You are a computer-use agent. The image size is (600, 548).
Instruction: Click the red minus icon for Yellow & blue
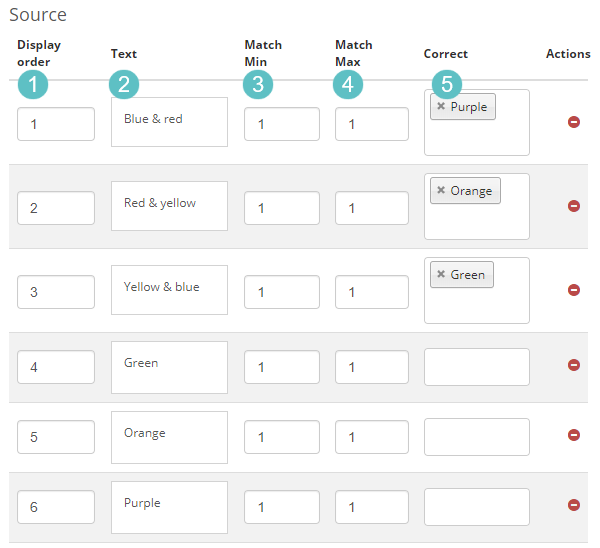(574, 290)
